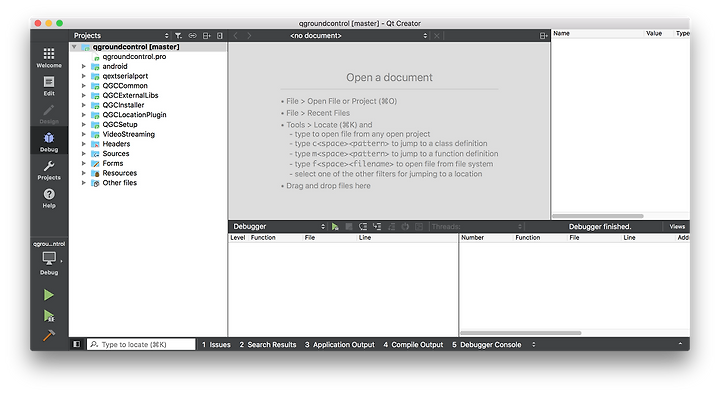Select qgroundcontrol.pro file

click(134, 56)
